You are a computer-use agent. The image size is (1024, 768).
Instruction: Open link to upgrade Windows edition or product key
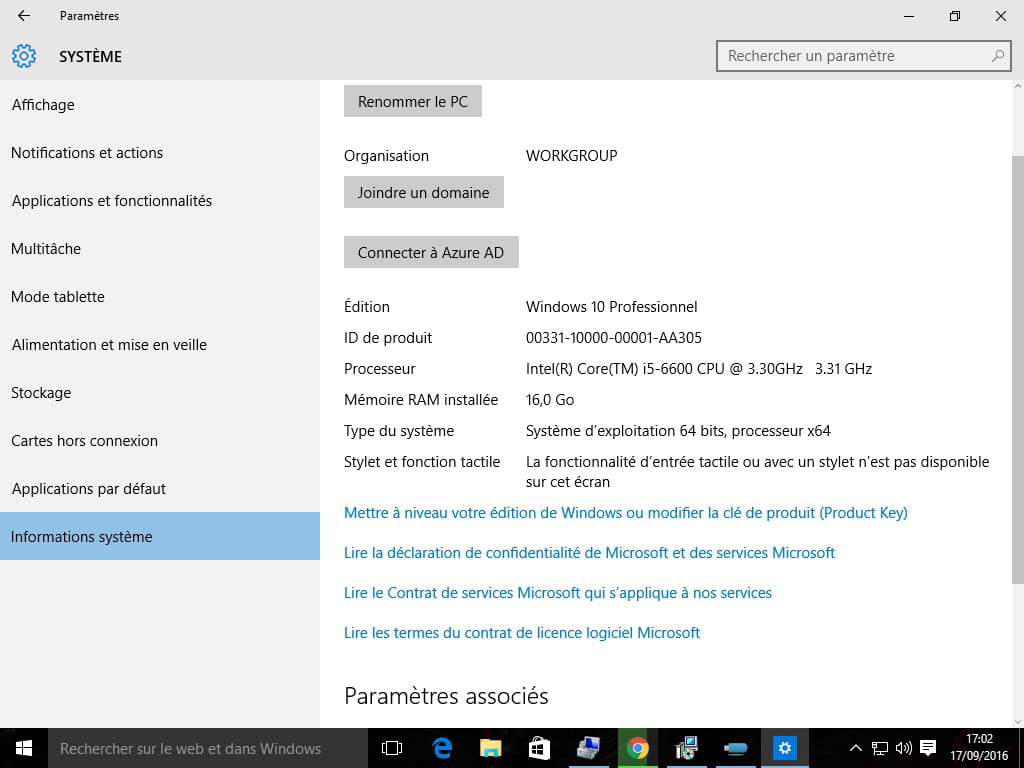(626, 513)
